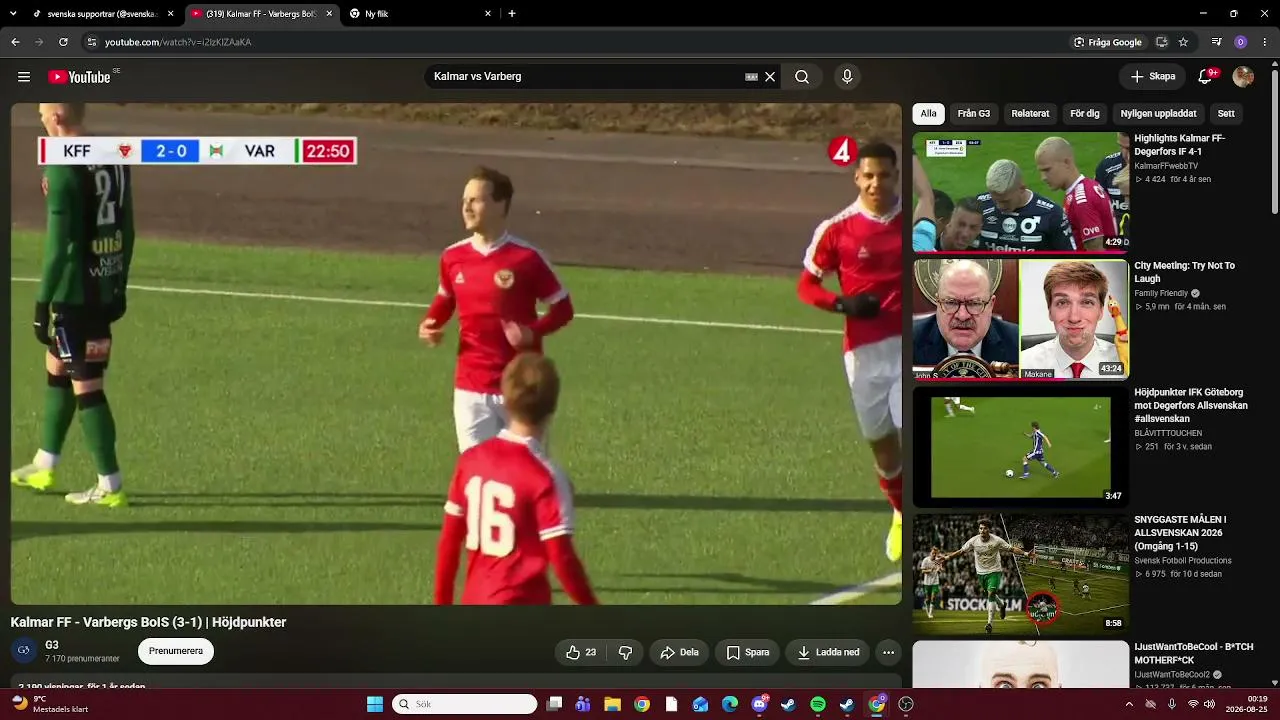This screenshot has height=720, width=1280.
Task: Clear the YouTube search query
Action: pyautogui.click(x=770, y=77)
